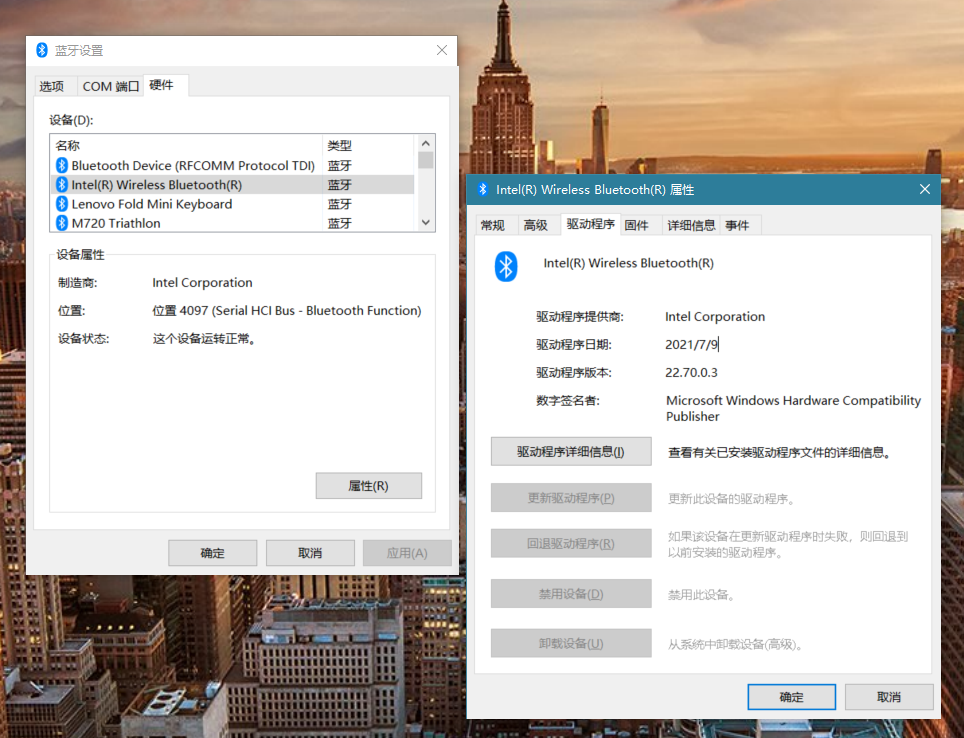
Task: Click 卸载设备(U) button
Action: tap(571, 643)
